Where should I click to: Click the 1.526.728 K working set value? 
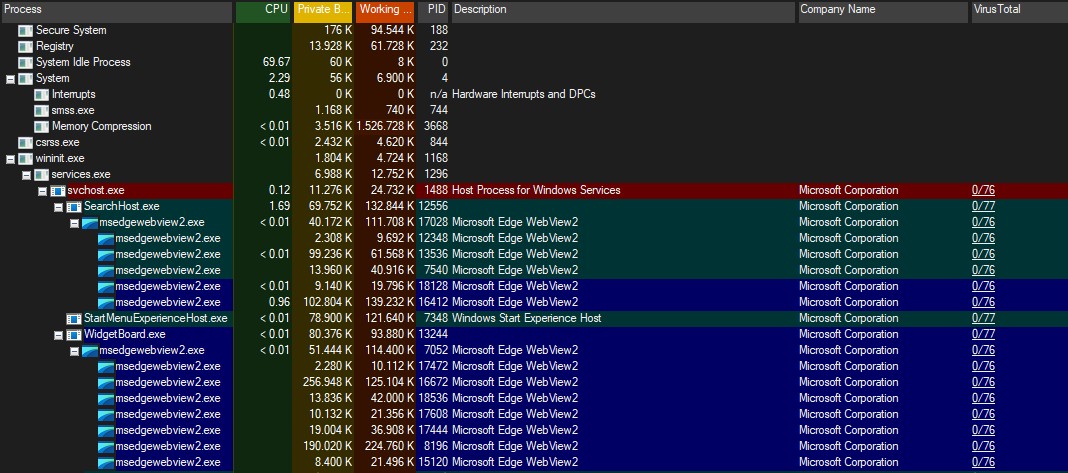point(385,126)
